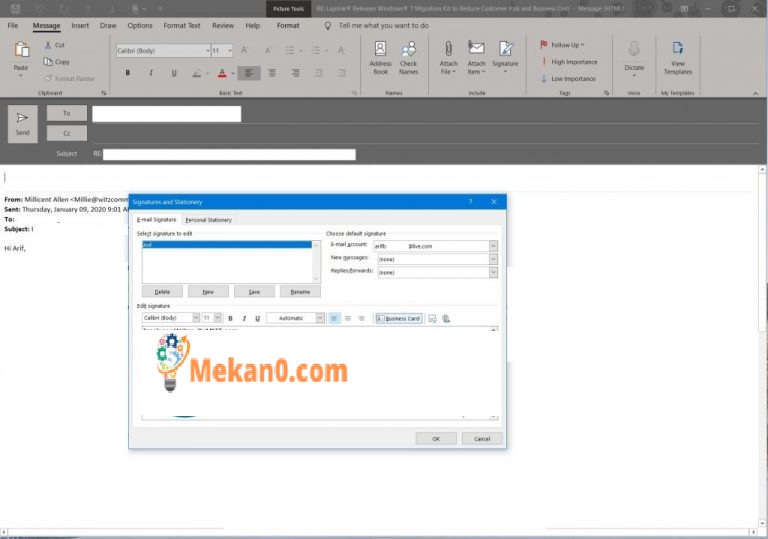Open View Templates in My Templates
768x539 pixels.
[x=678, y=58]
